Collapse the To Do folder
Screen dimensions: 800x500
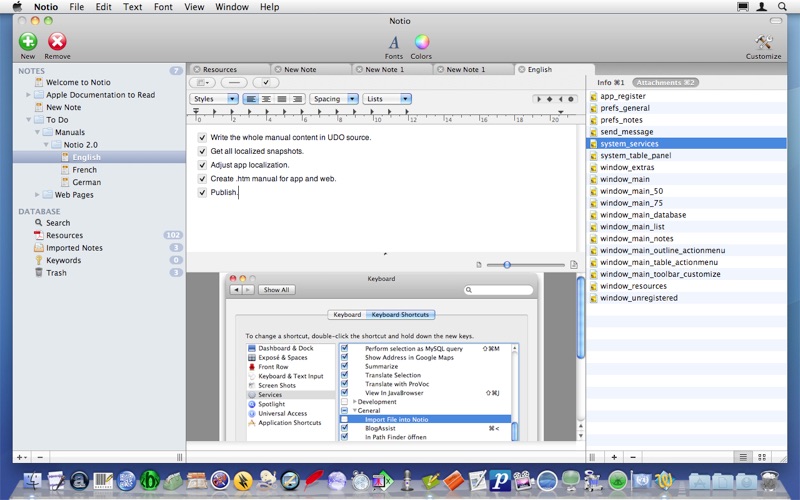coord(29,120)
